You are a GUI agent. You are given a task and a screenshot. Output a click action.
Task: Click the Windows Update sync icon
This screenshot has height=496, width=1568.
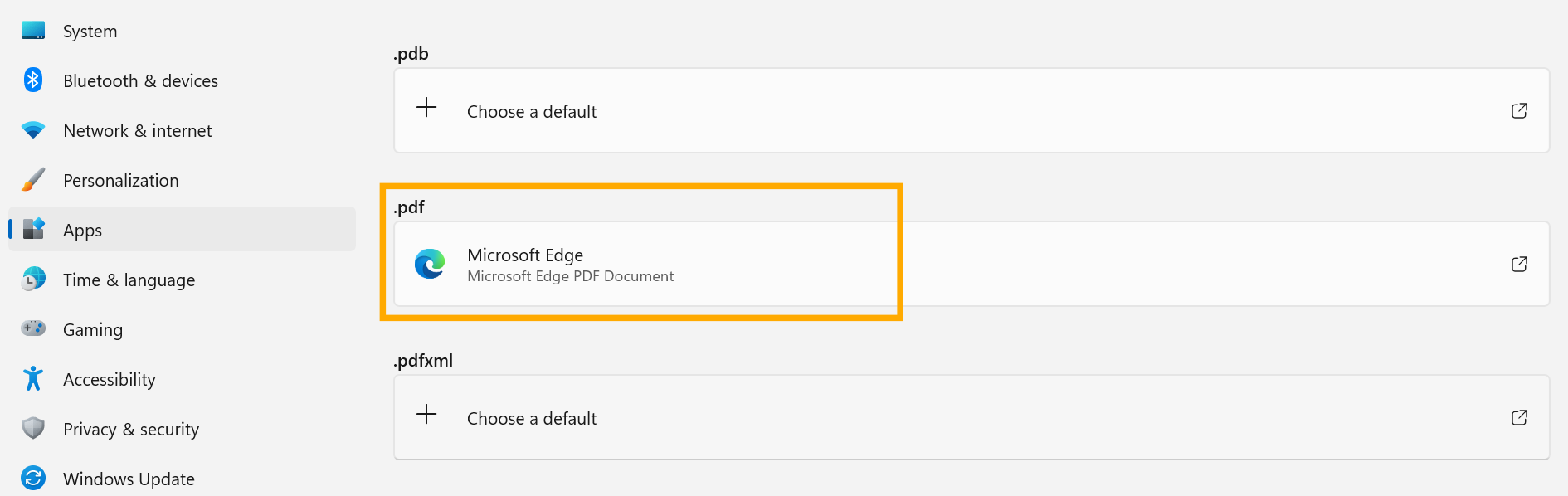coord(33,478)
